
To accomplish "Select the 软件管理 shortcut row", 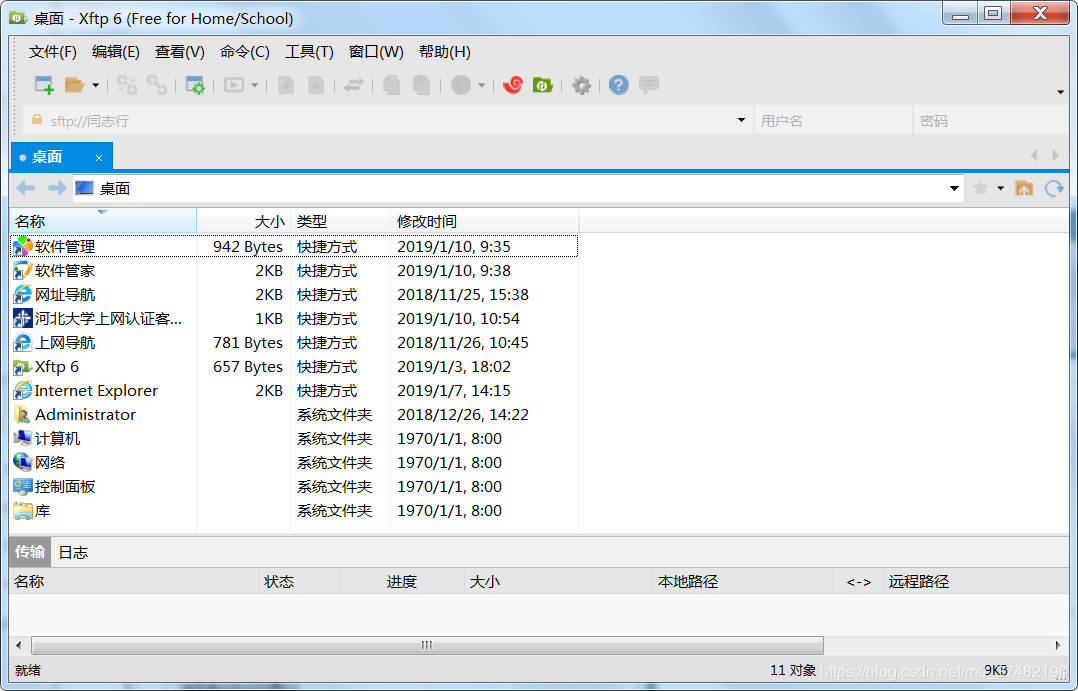I will pos(294,246).
